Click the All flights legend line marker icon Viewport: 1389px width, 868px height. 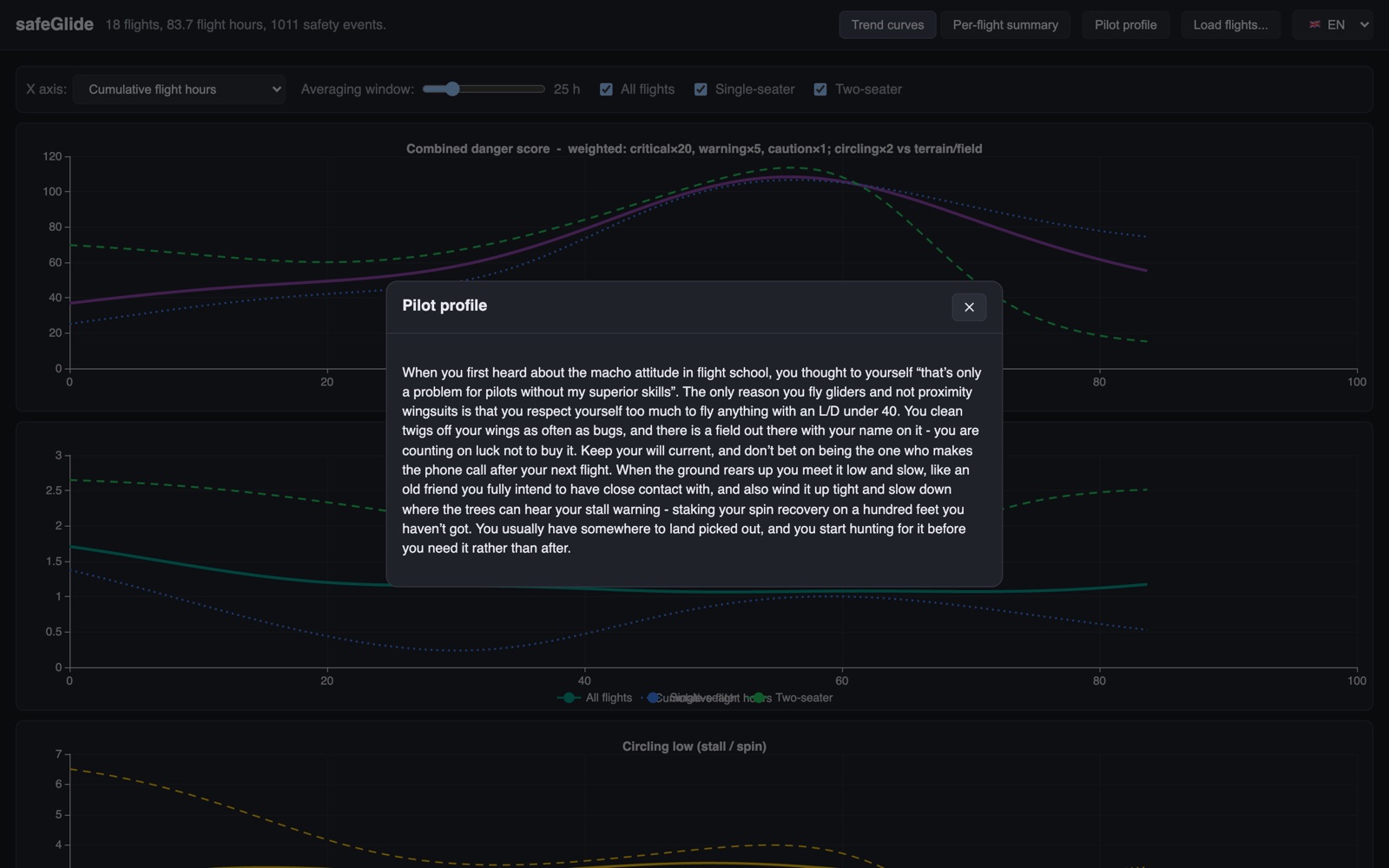569,698
